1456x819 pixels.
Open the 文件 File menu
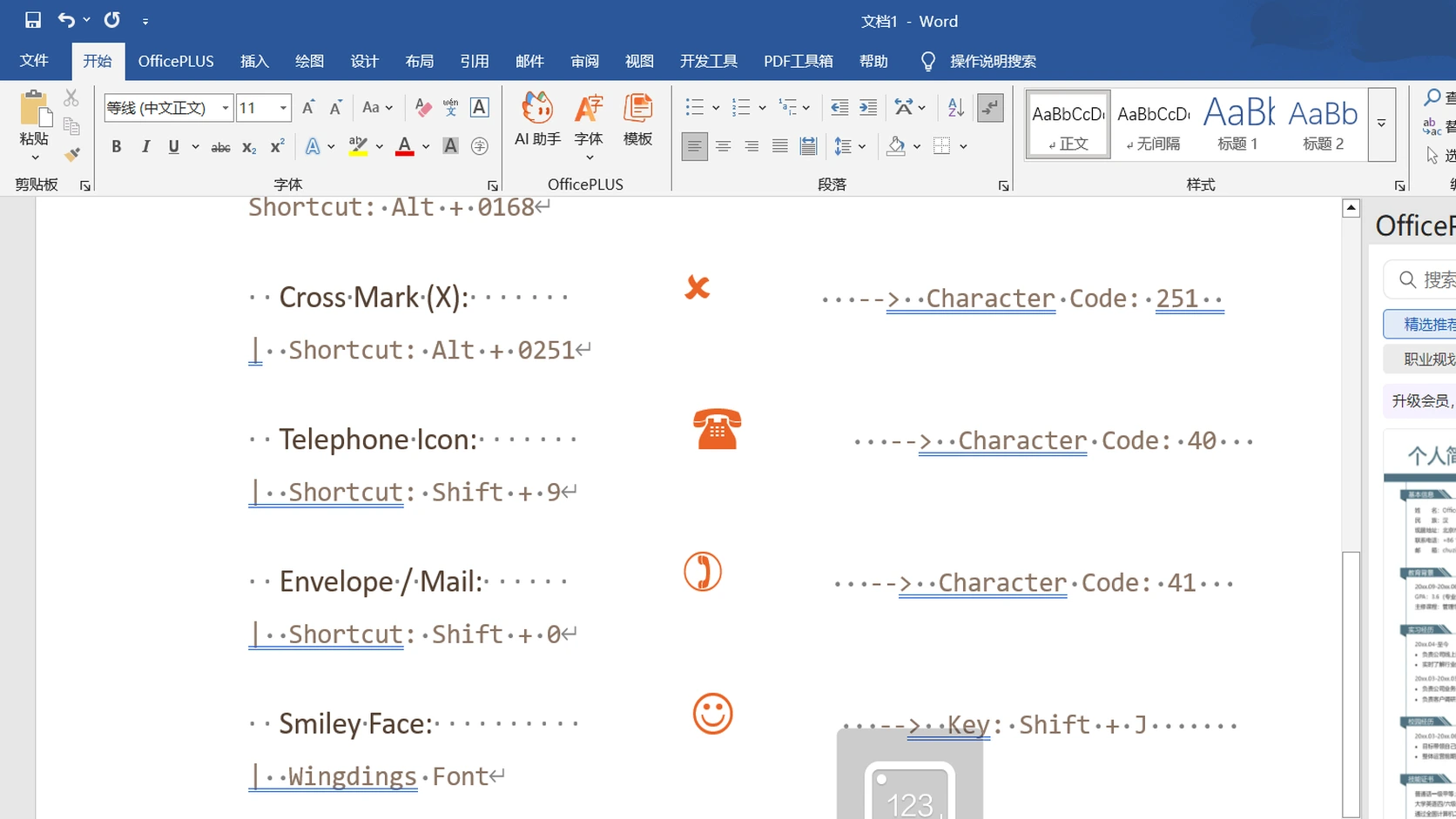click(x=34, y=61)
